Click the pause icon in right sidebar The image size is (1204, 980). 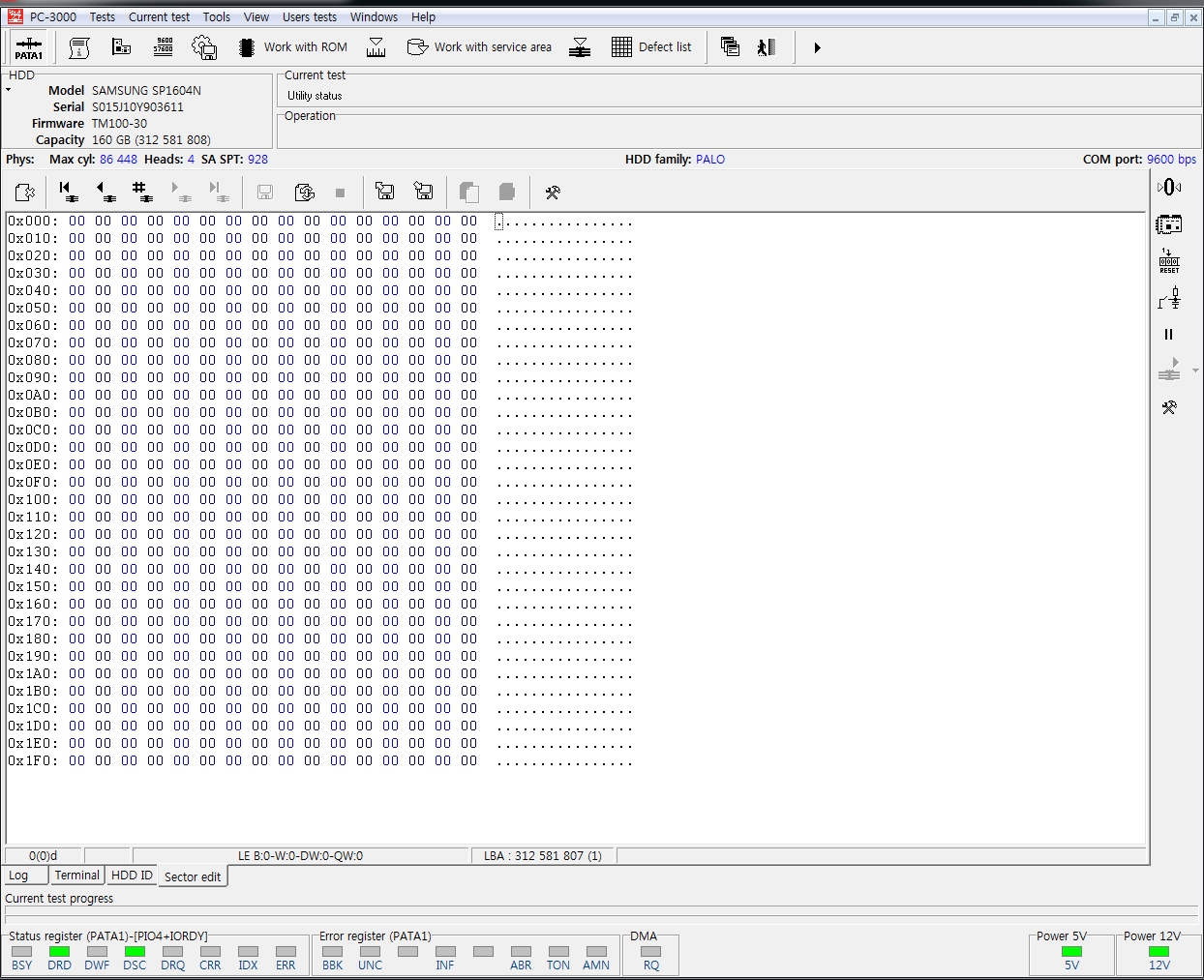tap(1168, 335)
